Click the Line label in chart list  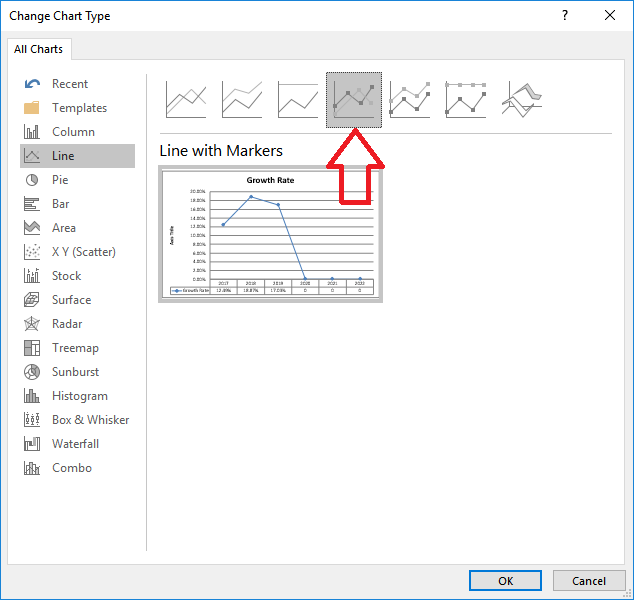[x=63, y=156]
